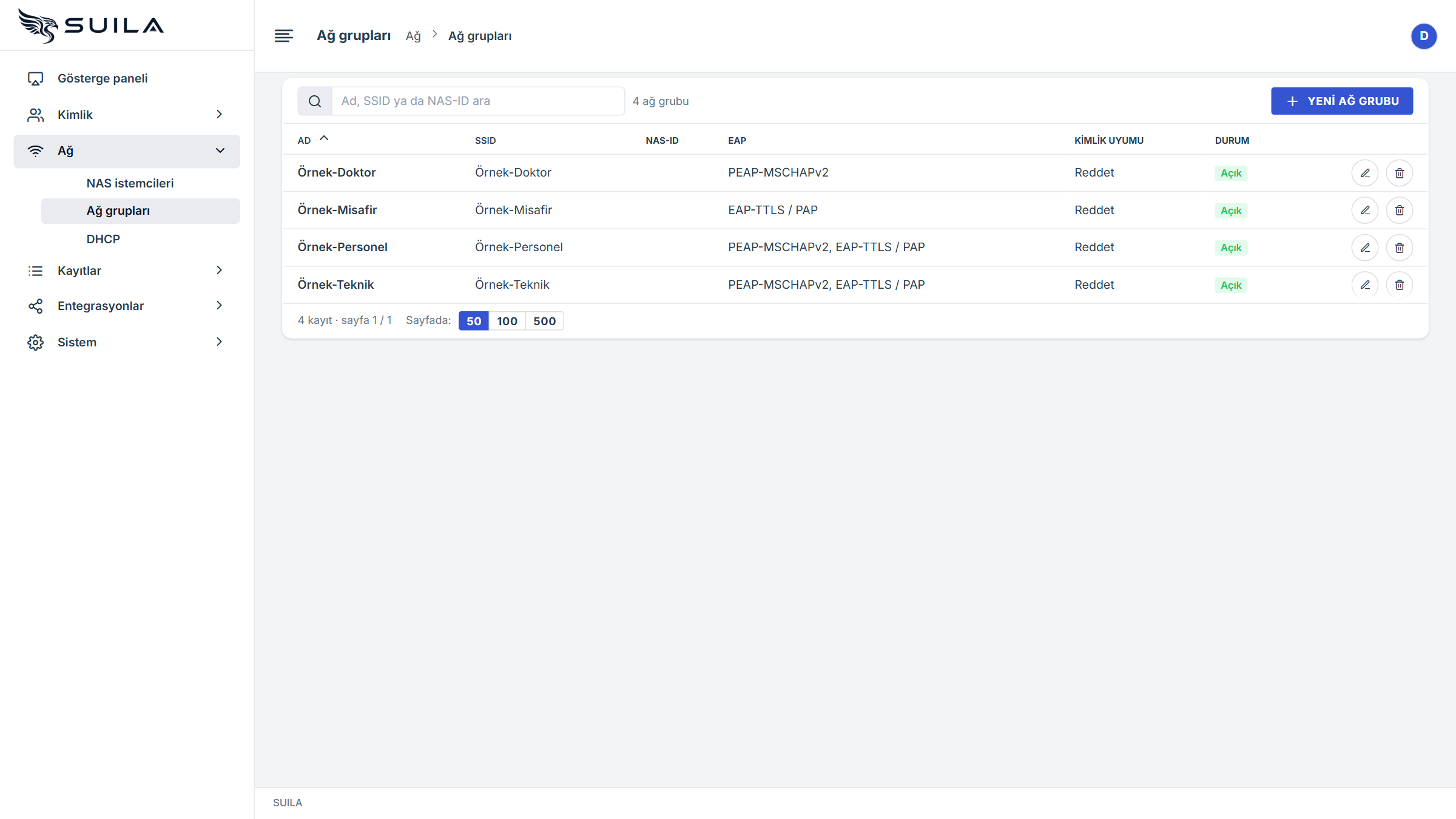Edit the Örnek-Doktor network group
Viewport: 1456px width, 819px height.
tap(1364, 173)
